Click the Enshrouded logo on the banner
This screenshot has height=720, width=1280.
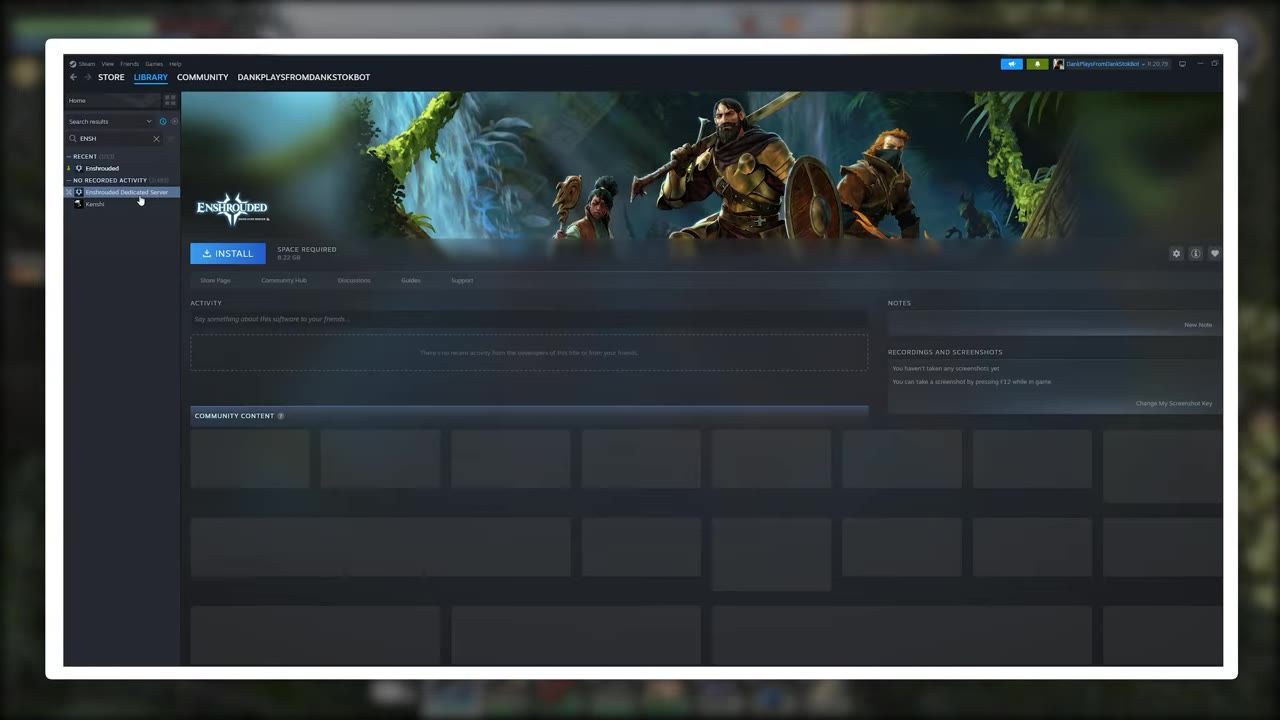coord(232,209)
